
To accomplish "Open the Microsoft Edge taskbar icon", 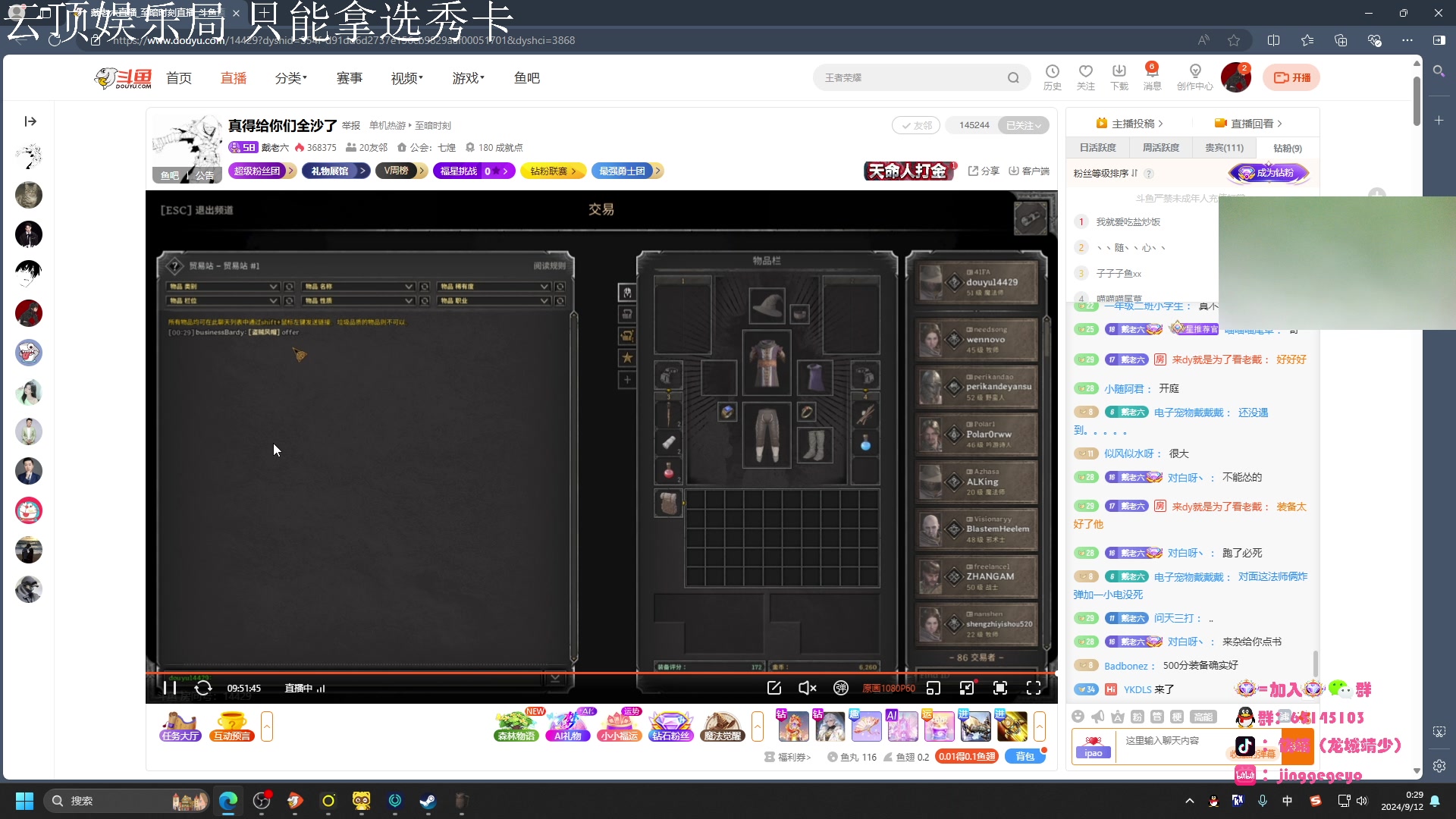I will 227,801.
